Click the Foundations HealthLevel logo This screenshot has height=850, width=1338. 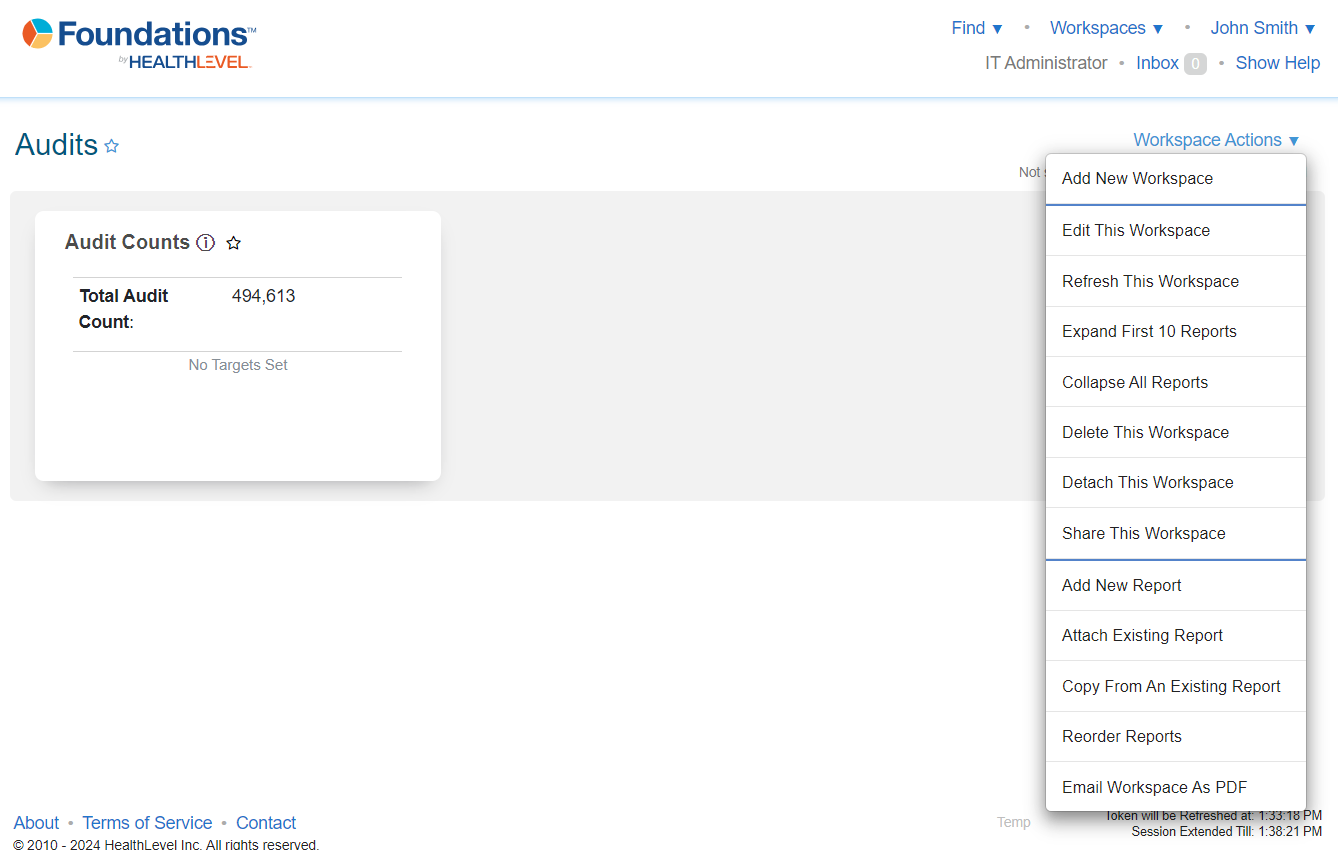(x=139, y=44)
